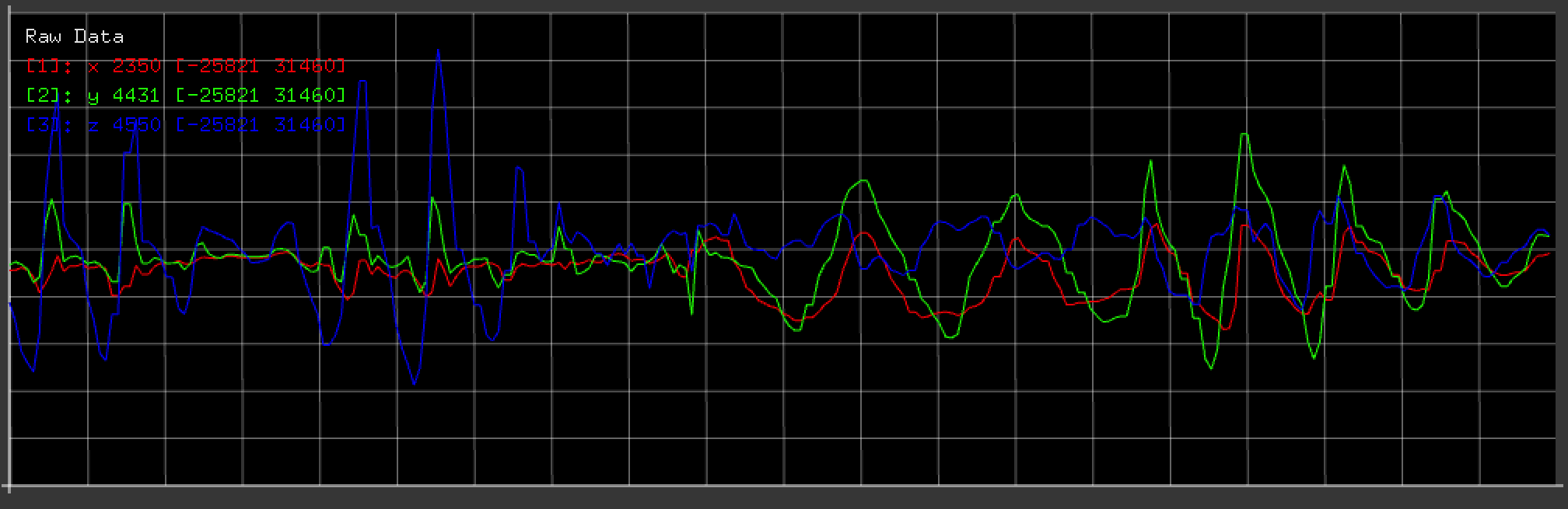1568x509 pixels.
Task: Click the green y value 4431
Action: pos(136,96)
